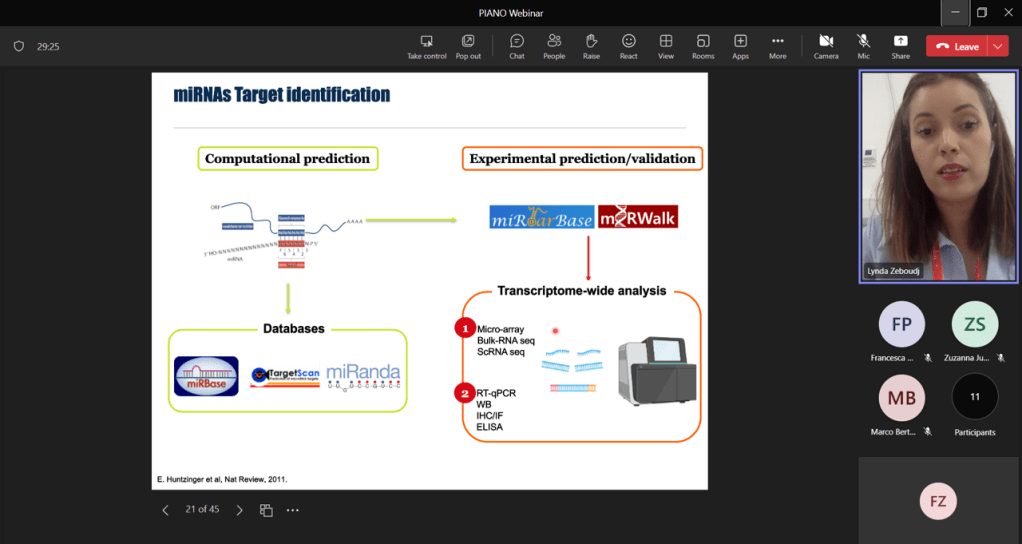The height and width of the screenshot is (544, 1022).
Task: Open the People panel
Action: (x=553, y=46)
